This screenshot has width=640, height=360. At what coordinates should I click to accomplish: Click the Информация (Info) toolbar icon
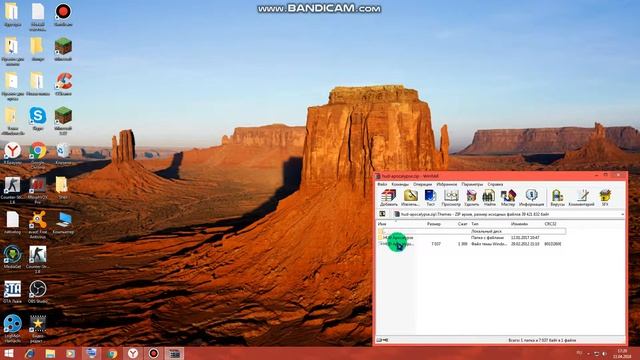531,198
